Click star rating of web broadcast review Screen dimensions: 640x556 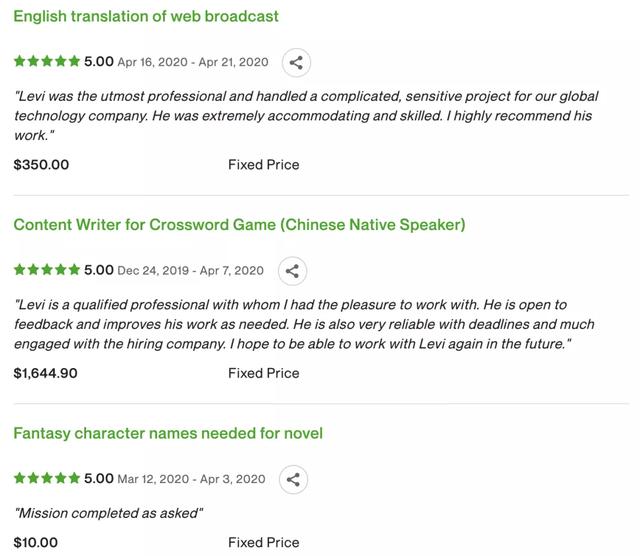pos(47,61)
